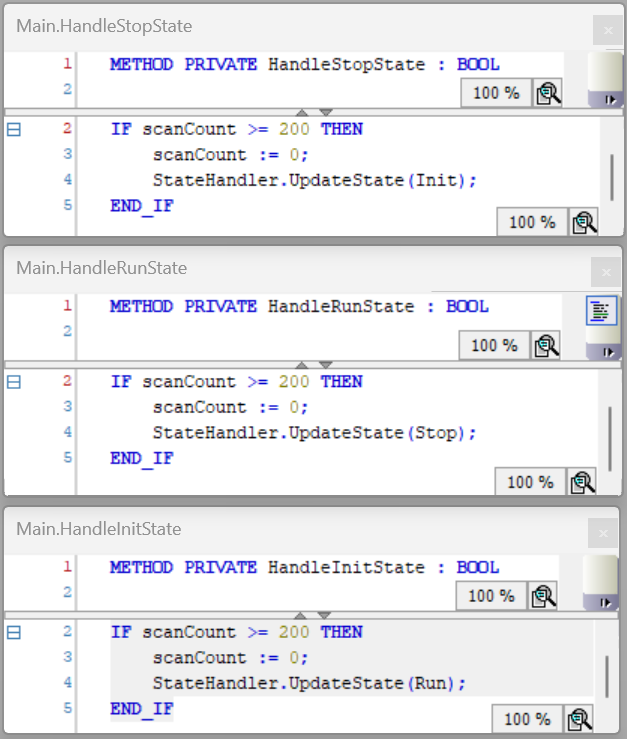The height and width of the screenshot is (739, 627).
Task: Click vertical scrollbar in HandleRunState code pane
Action: coord(610,438)
